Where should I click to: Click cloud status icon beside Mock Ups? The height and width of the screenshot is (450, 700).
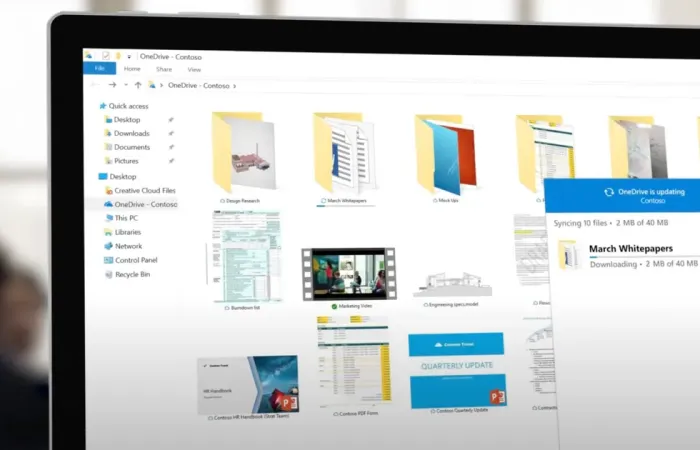[x=435, y=200]
